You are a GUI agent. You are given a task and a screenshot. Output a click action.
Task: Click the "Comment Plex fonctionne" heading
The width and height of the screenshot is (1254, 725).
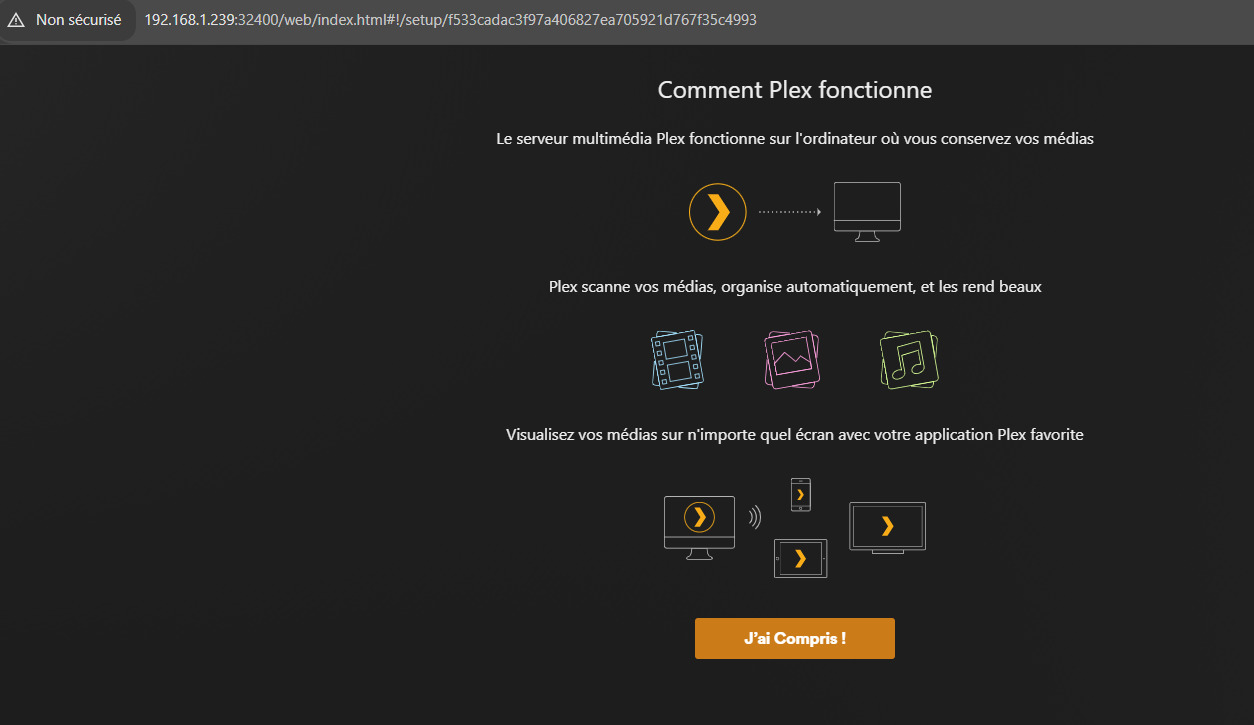tap(794, 90)
